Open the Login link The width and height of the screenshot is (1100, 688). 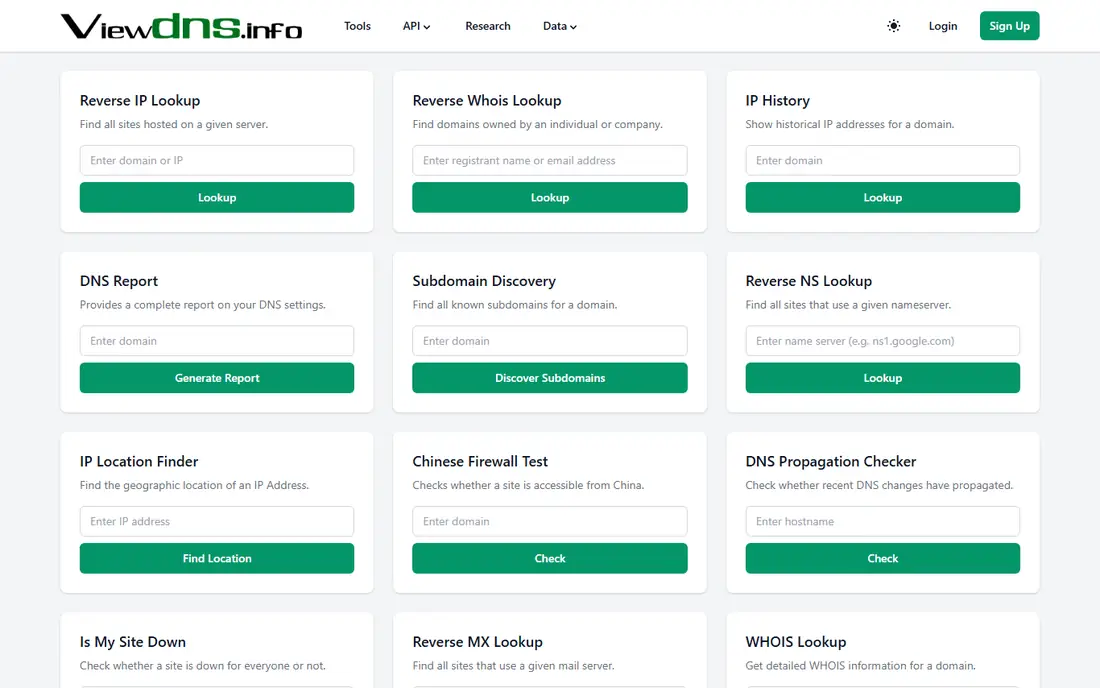pyautogui.click(x=943, y=26)
